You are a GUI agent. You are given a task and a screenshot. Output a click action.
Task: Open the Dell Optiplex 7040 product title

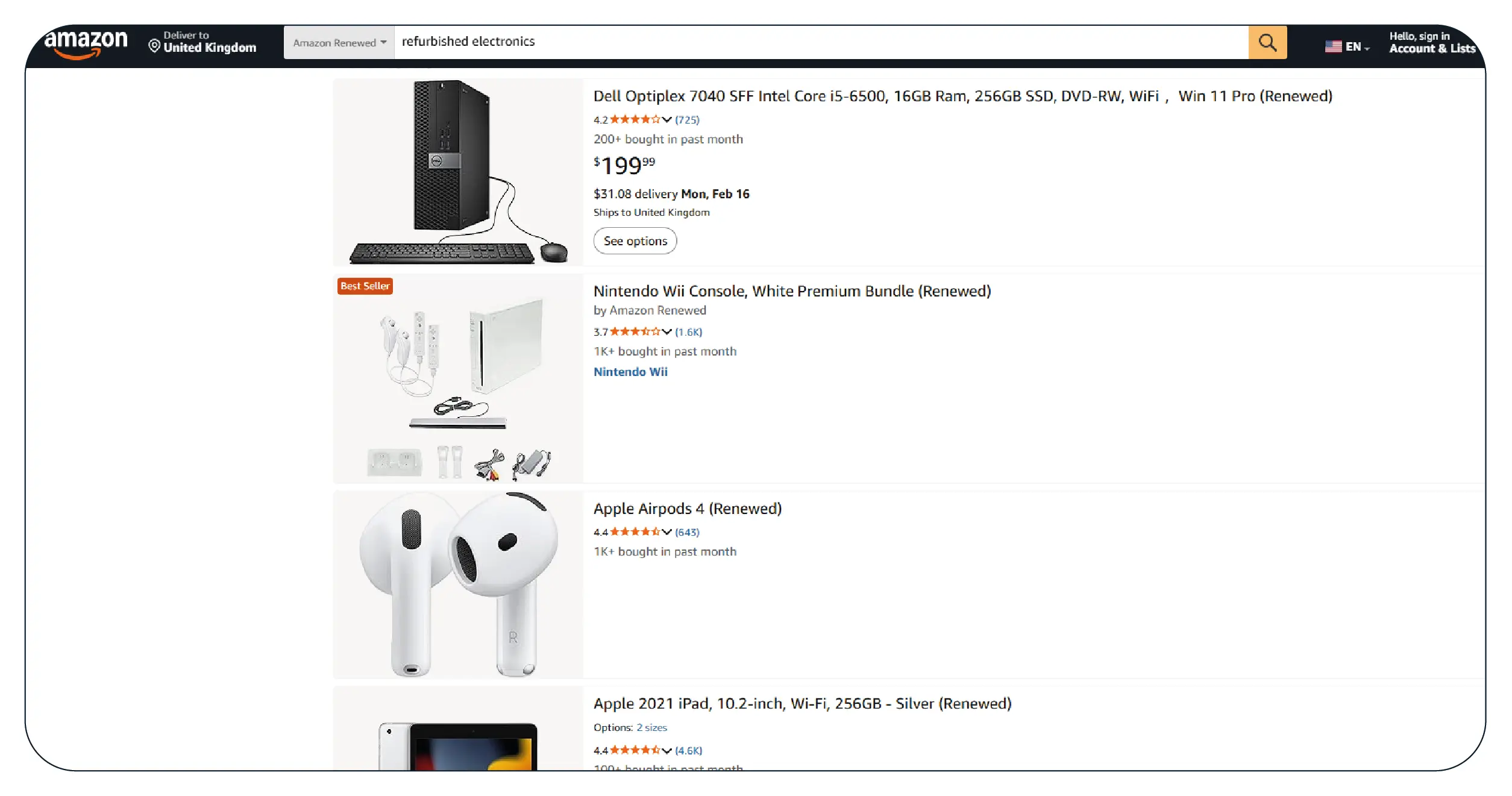point(962,96)
